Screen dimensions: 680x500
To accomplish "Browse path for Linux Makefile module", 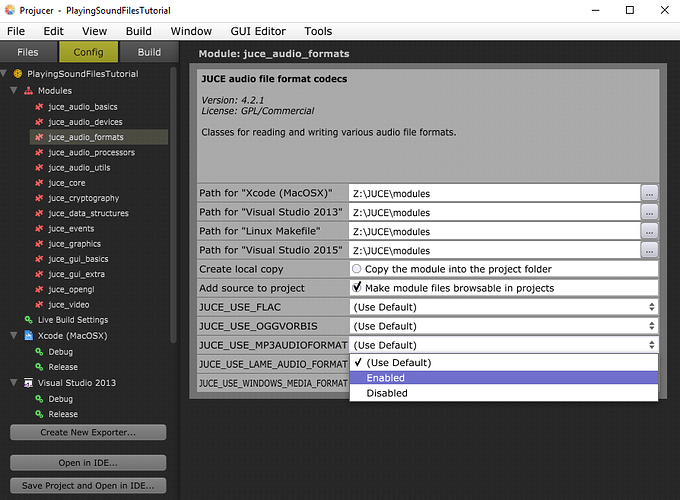I will point(649,231).
